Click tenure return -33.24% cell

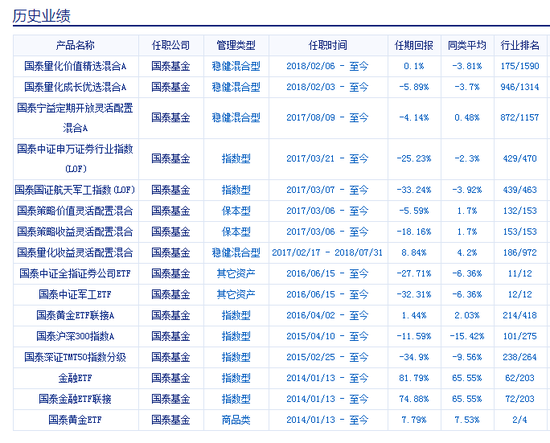(x=414, y=190)
